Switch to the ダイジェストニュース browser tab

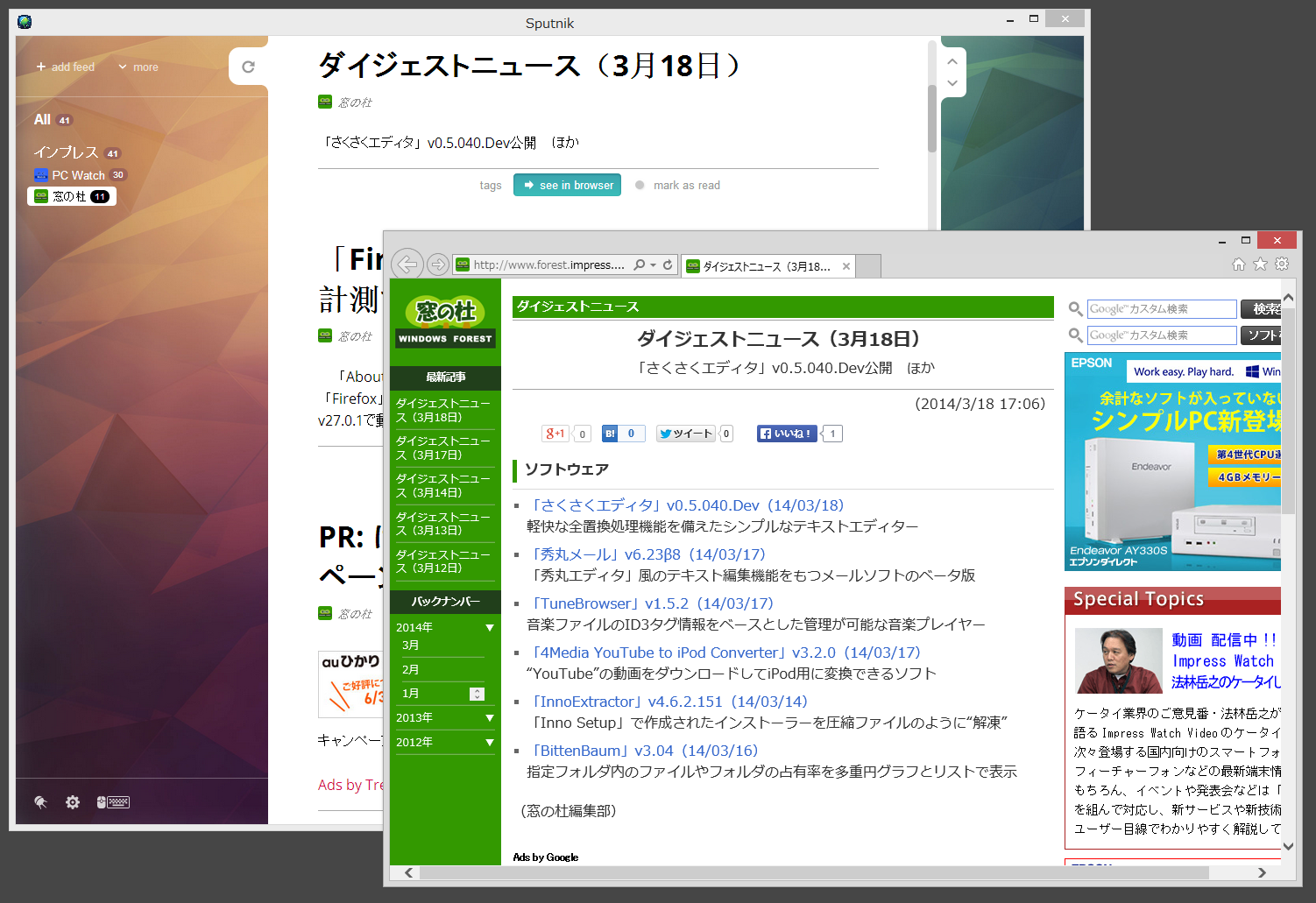pos(768,265)
